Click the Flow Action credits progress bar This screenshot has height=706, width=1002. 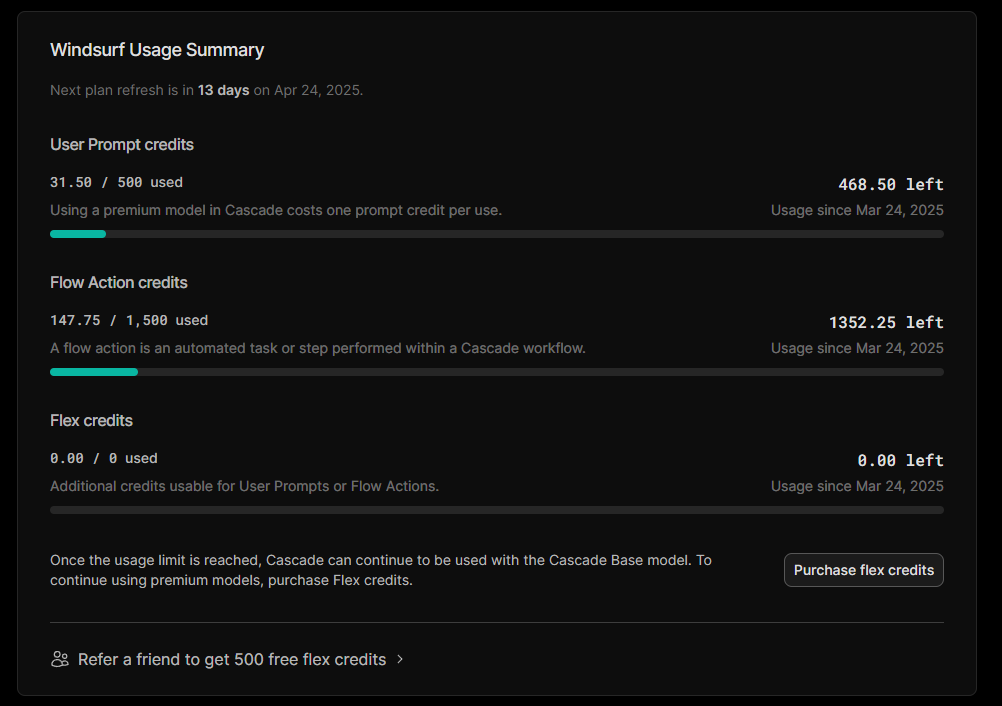click(496, 372)
